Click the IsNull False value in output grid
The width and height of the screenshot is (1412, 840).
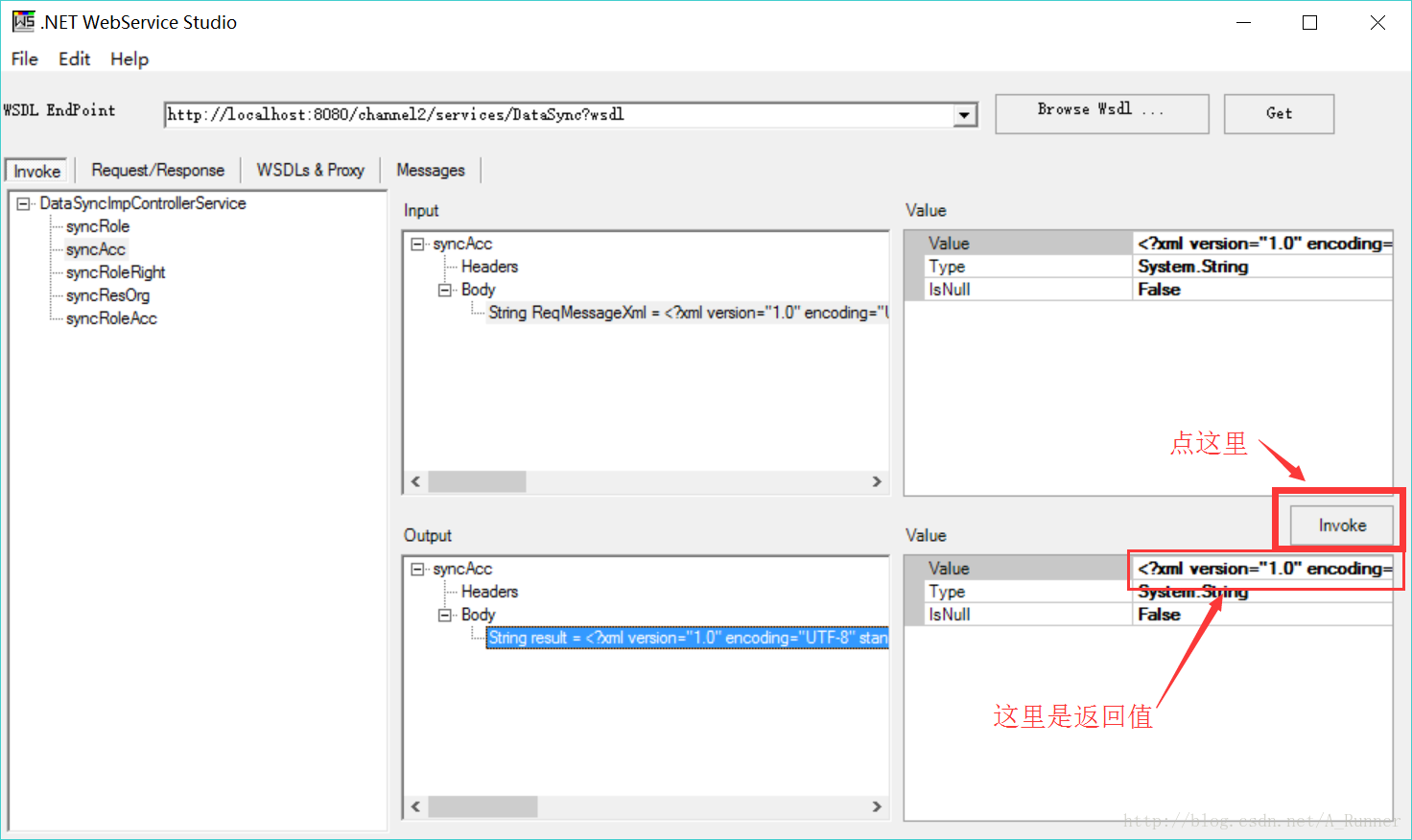point(1264,615)
